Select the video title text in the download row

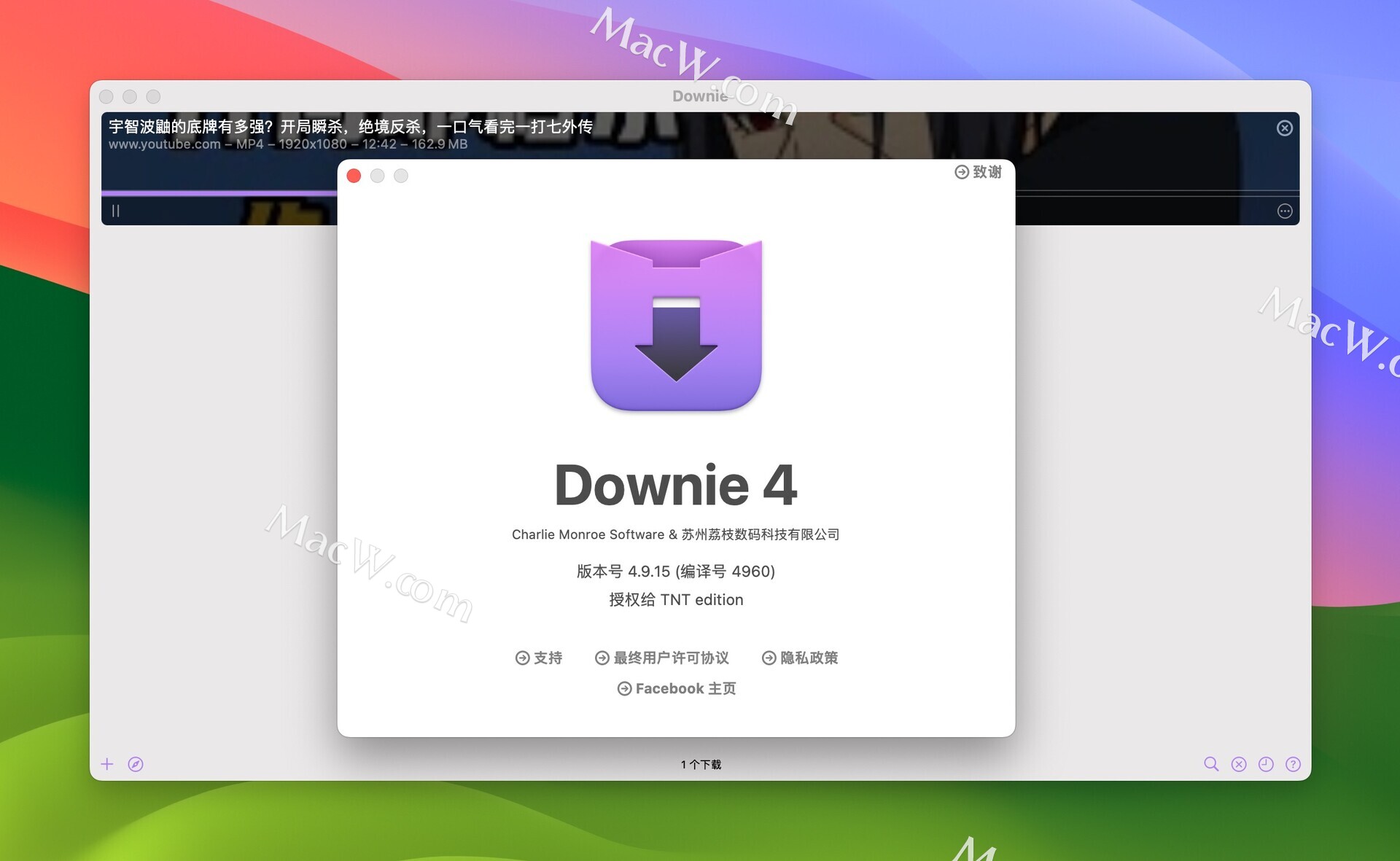click(351, 126)
